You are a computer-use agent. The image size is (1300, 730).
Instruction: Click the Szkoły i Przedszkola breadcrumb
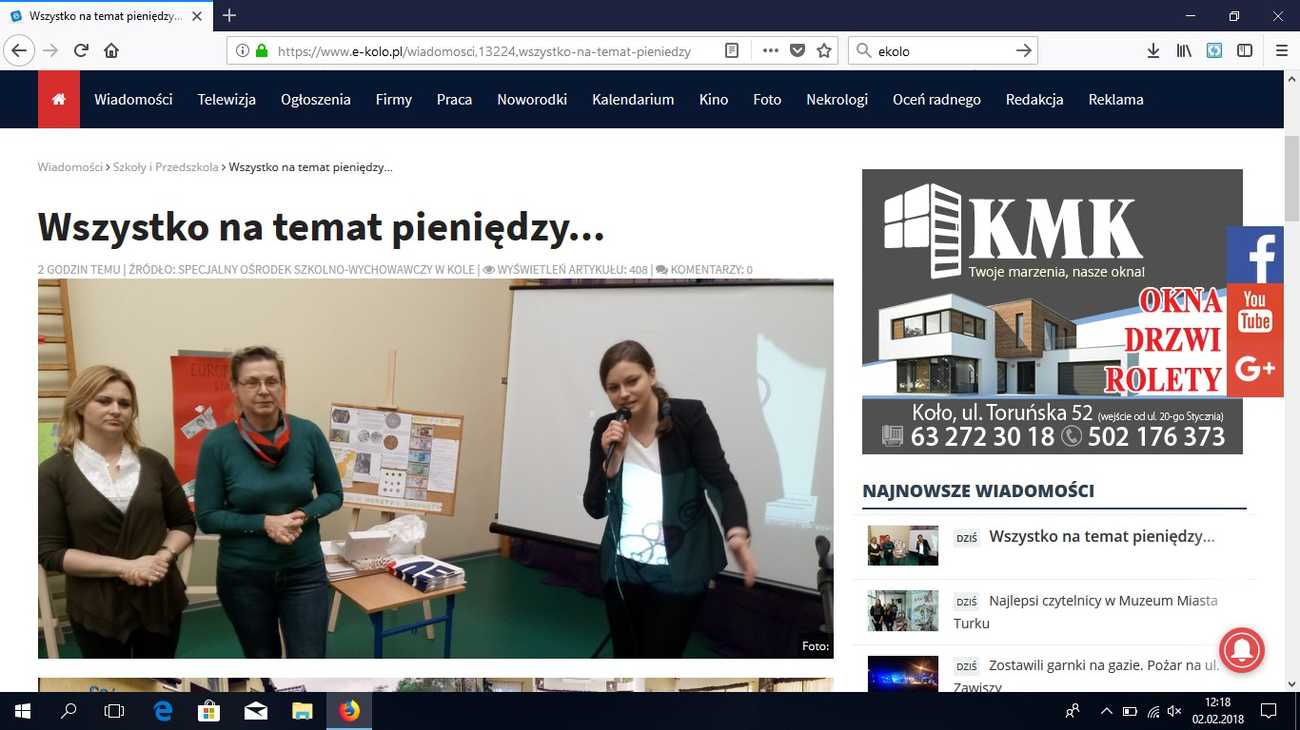pos(165,167)
